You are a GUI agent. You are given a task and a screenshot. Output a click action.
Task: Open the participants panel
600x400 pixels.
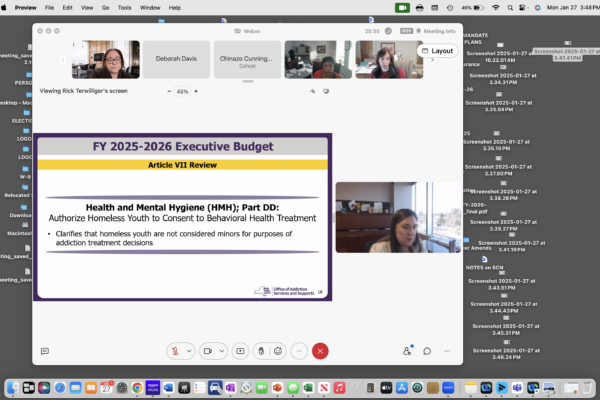coord(407,351)
